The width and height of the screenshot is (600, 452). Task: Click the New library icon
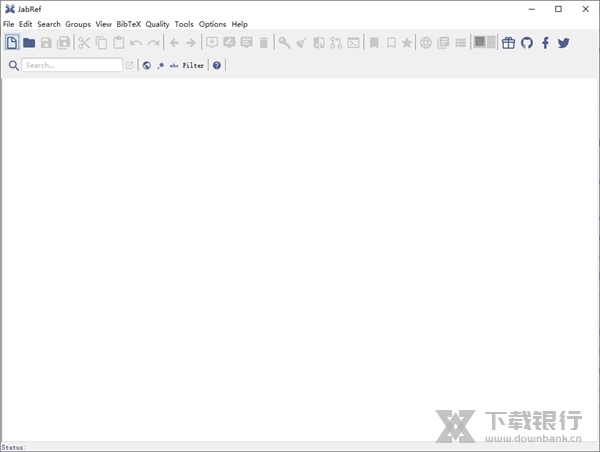point(12,43)
